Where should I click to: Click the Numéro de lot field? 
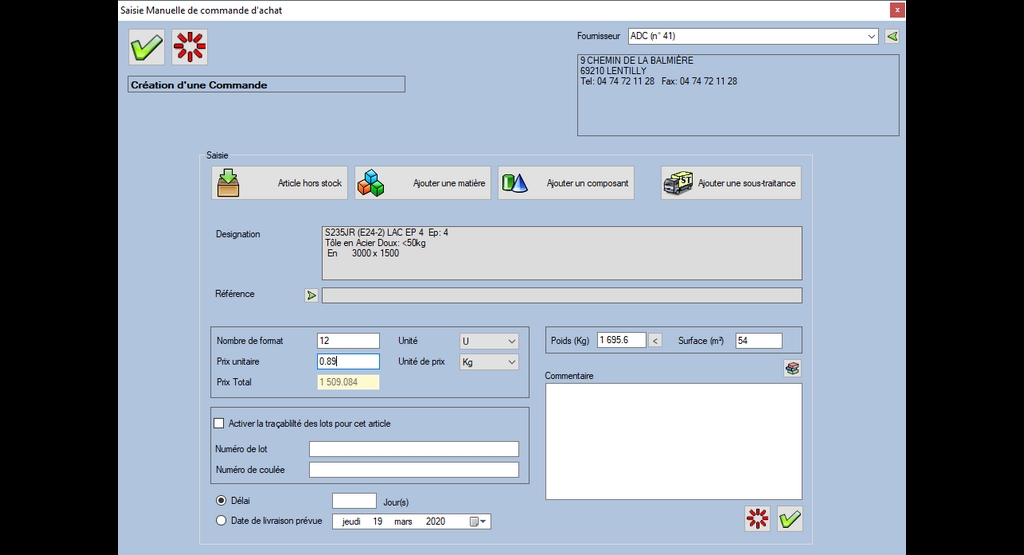[414, 449]
